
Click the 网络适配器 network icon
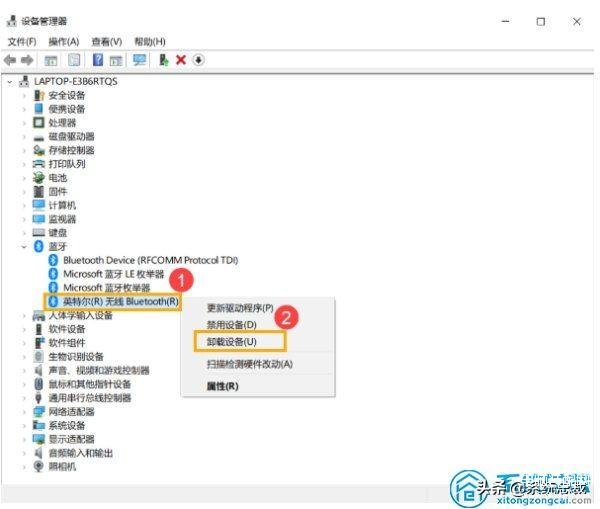[x=39, y=412]
